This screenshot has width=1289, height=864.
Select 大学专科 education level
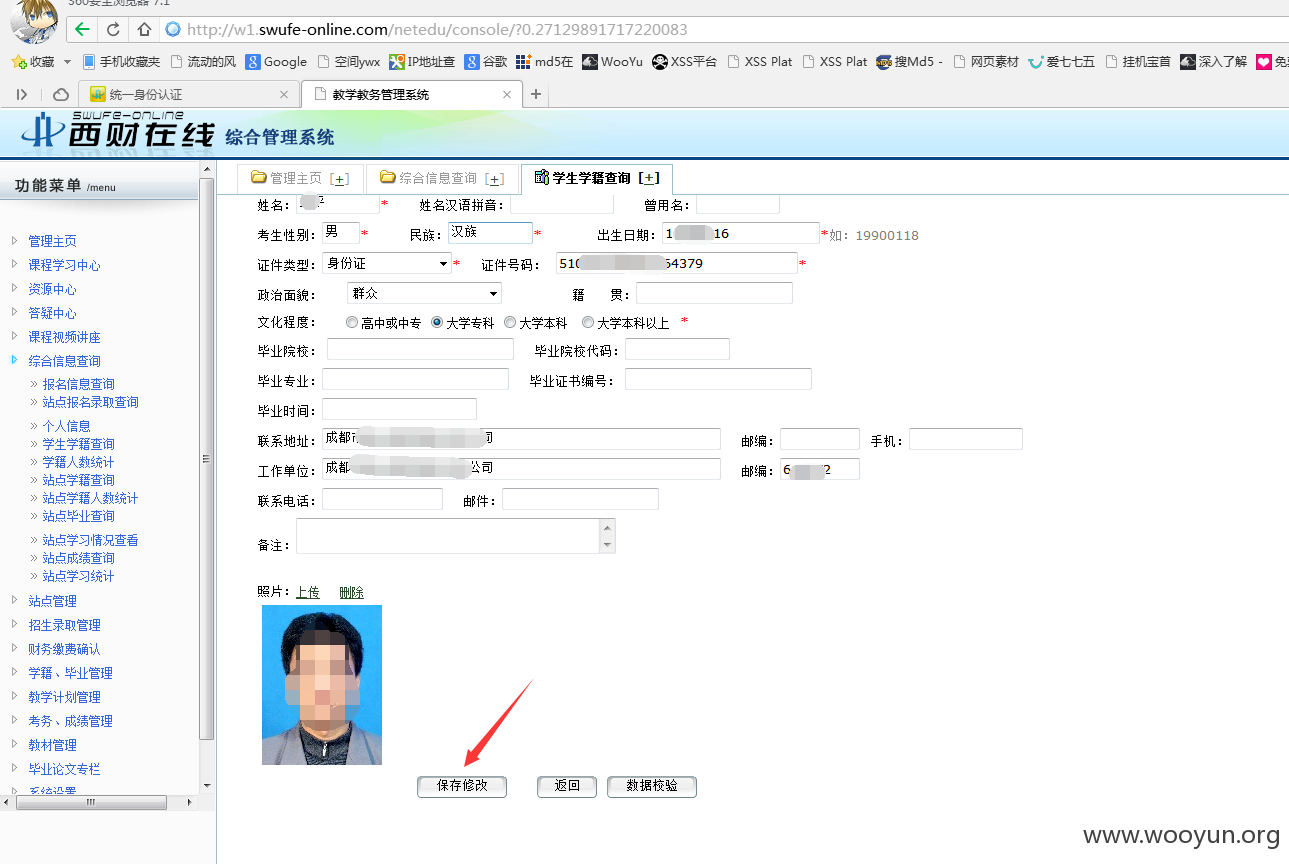coord(437,323)
